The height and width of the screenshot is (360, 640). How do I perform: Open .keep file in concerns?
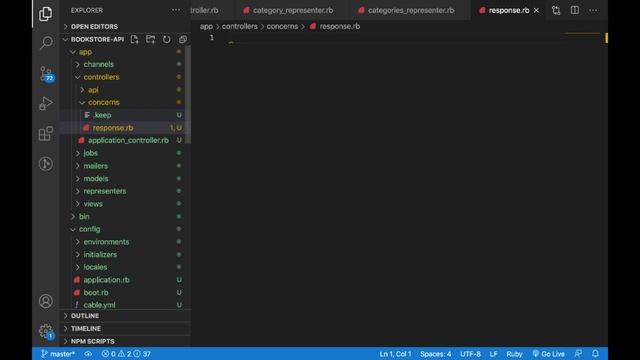tap(102, 115)
